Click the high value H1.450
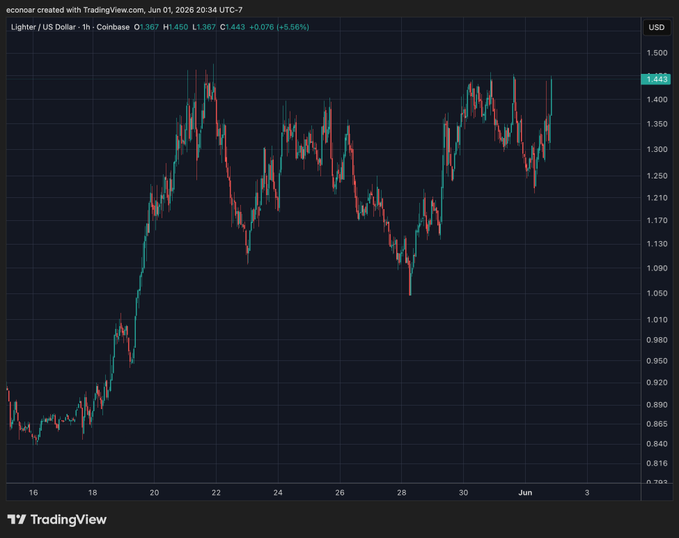This screenshot has height=538, width=679. pos(175,27)
